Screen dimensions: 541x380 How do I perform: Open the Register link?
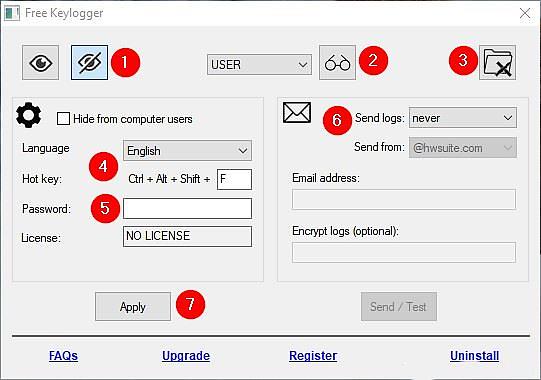coord(313,355)
